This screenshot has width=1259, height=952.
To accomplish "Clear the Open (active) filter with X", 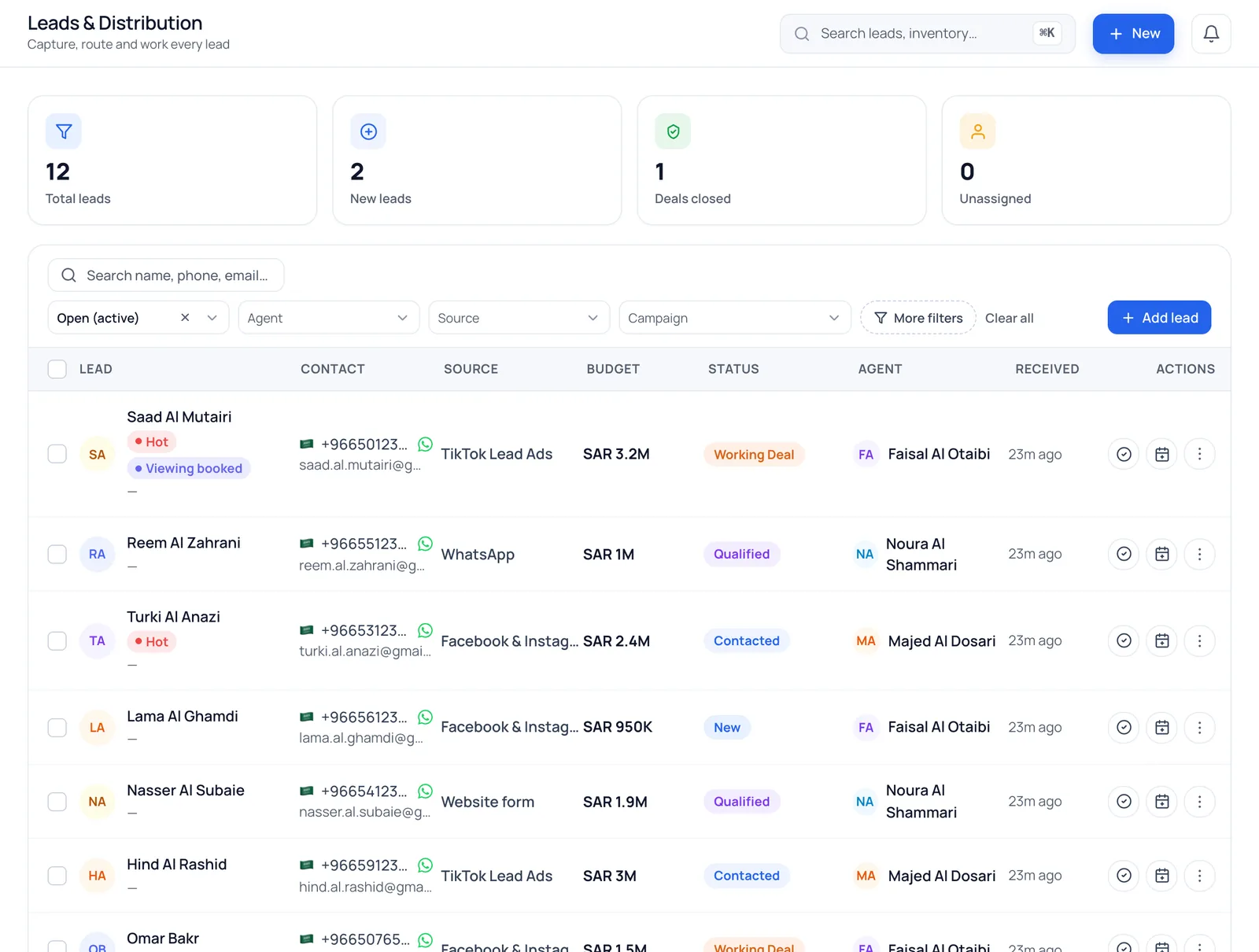I will (x=185, y=317).
